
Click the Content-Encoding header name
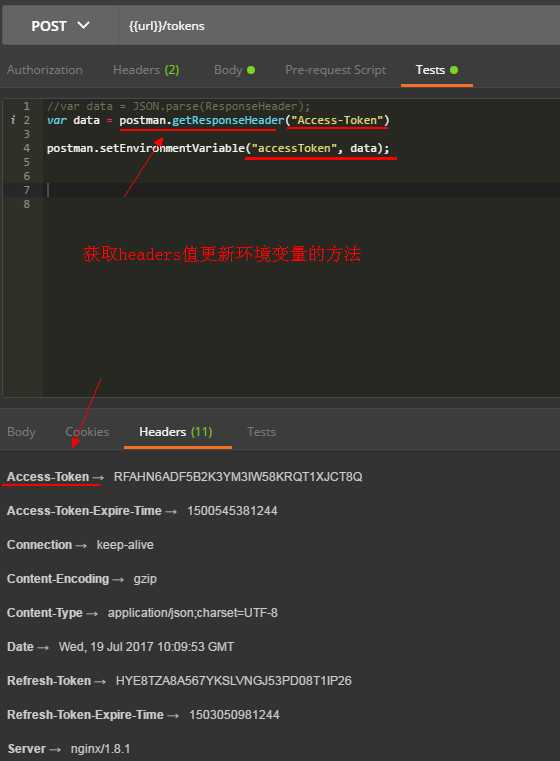(x=58, y=579)
